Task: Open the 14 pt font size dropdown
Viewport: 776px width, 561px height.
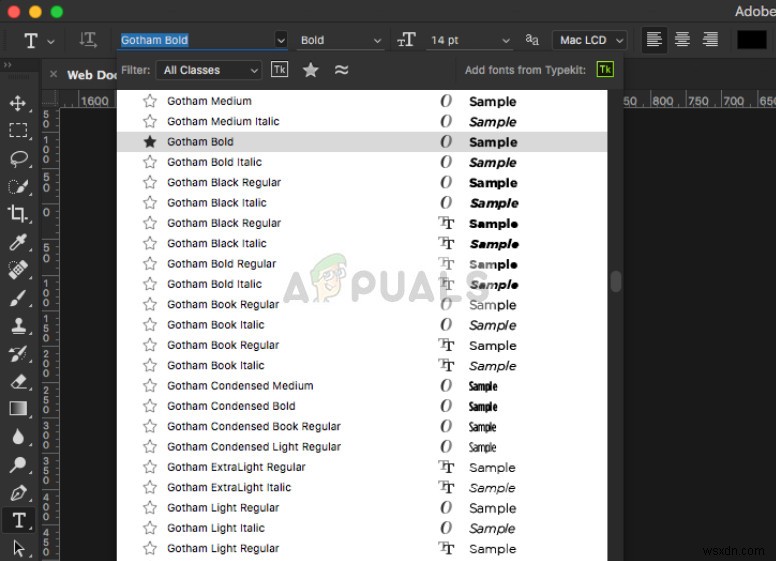Action: (x=505, y=41)
